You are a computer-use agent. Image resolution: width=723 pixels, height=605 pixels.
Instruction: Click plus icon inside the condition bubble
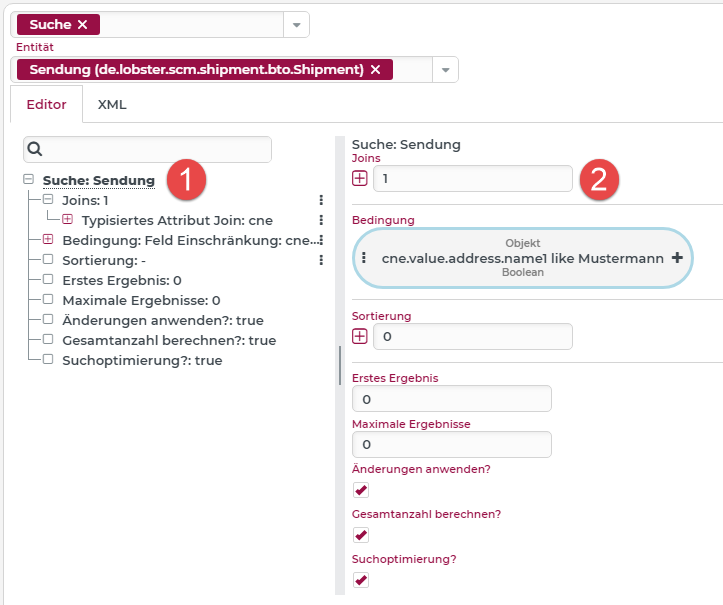pos(677,258)
